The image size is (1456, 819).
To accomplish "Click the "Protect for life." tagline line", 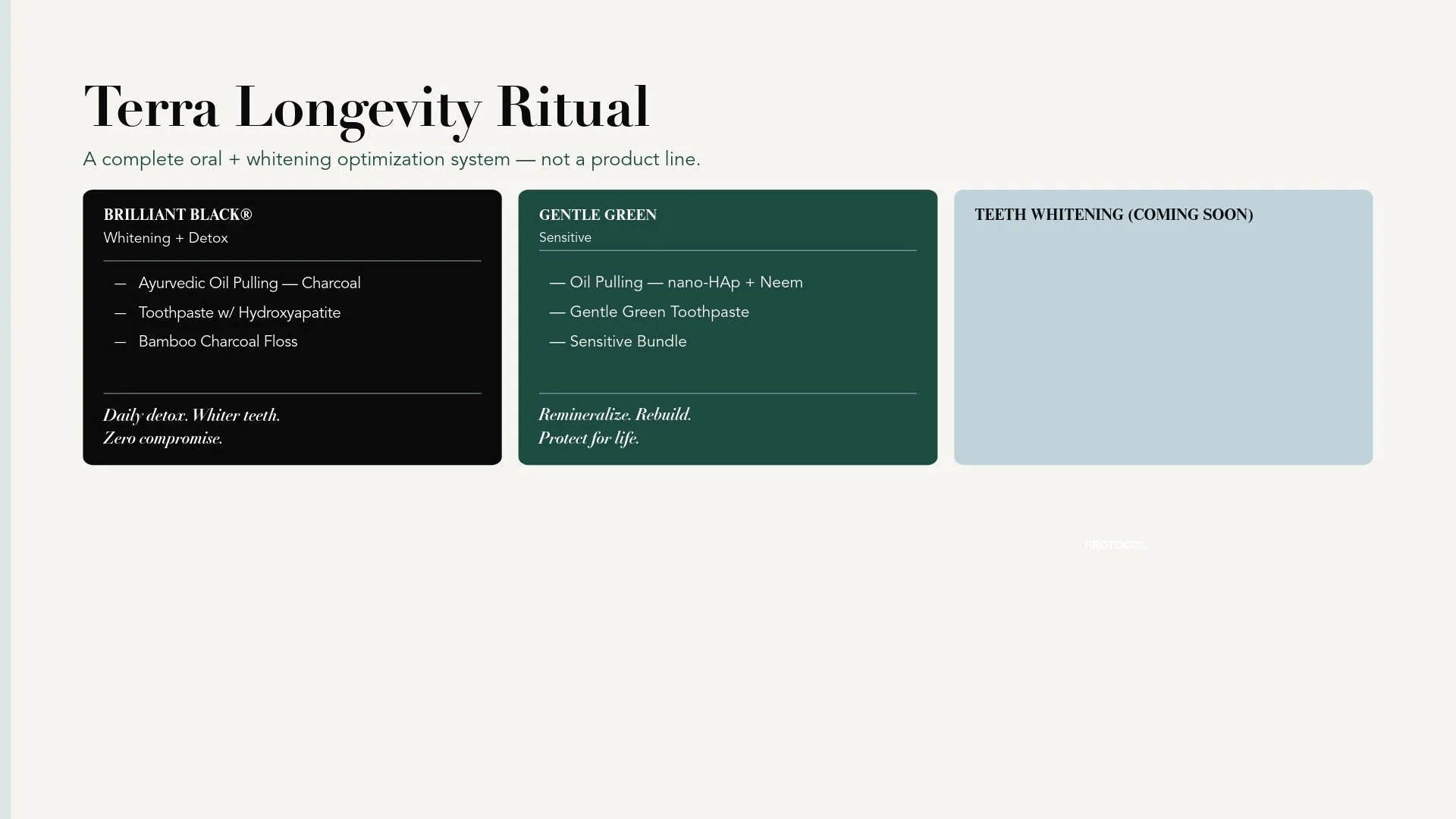I will [x=589, y=438].
